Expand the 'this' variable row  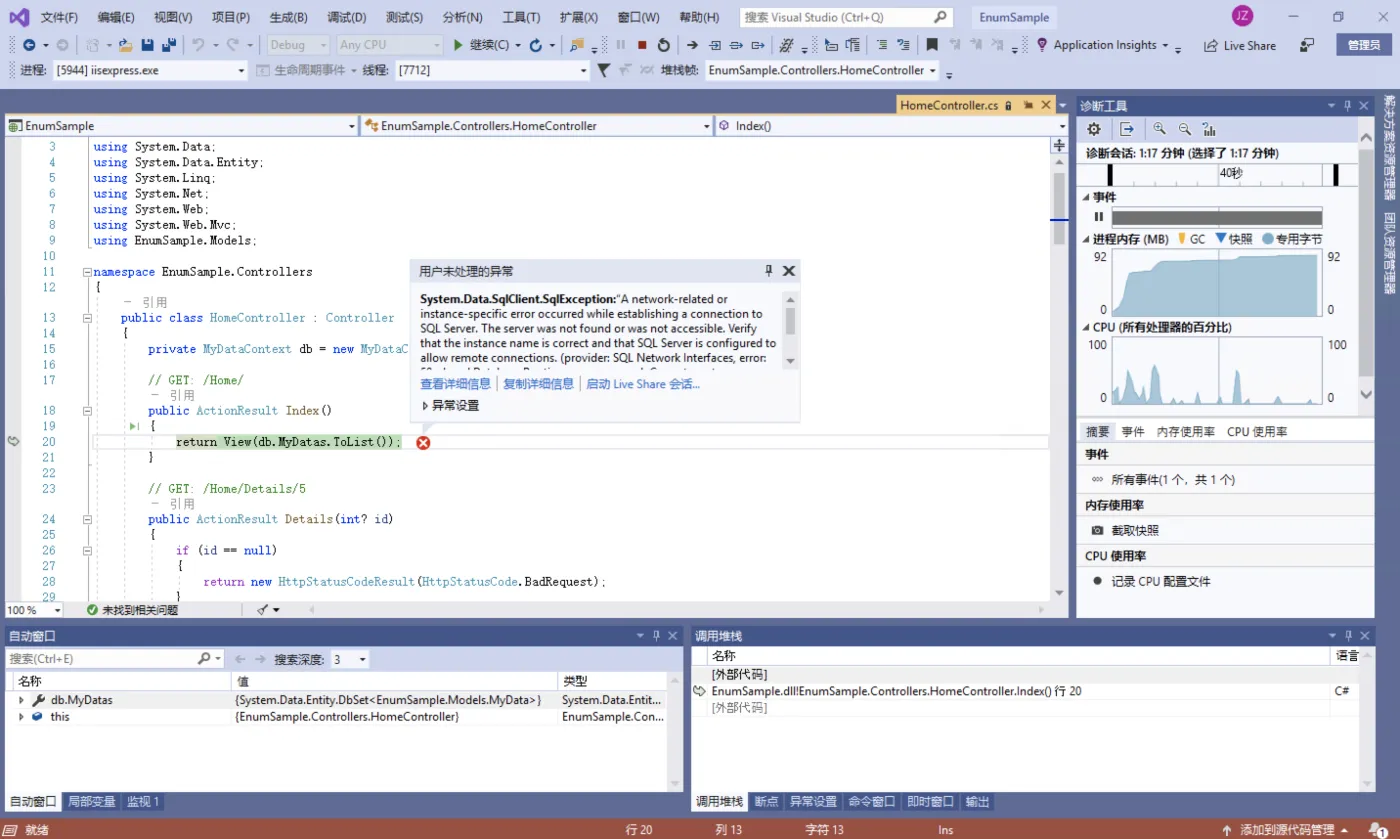pyautogui.click(x=21, y=716)
